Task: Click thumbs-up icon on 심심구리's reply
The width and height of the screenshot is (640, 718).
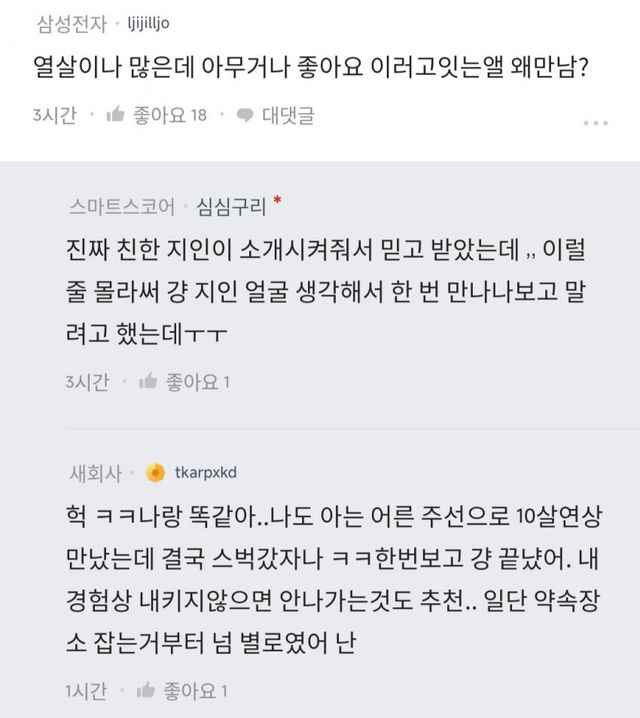Action: pyautogui.click(x=148, y=381)
